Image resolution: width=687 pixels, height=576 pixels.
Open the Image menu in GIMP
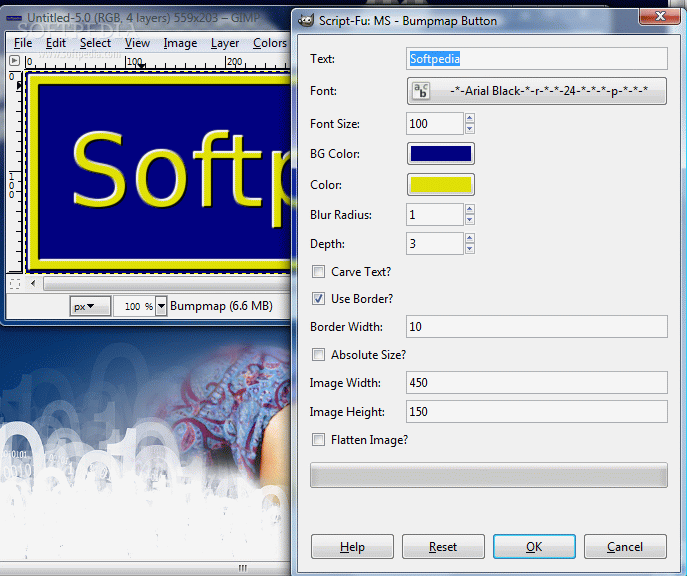[x=180, y=43]
